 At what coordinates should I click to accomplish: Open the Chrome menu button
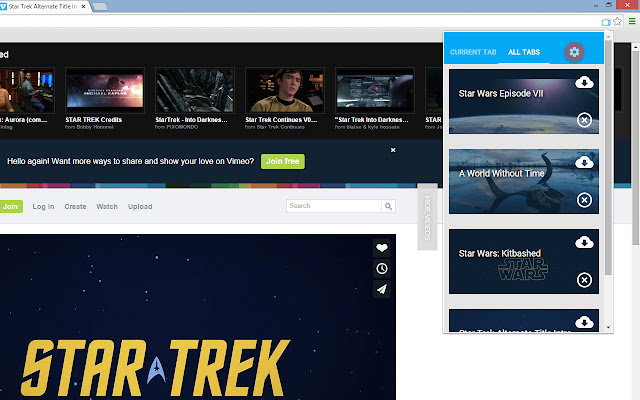632,21
